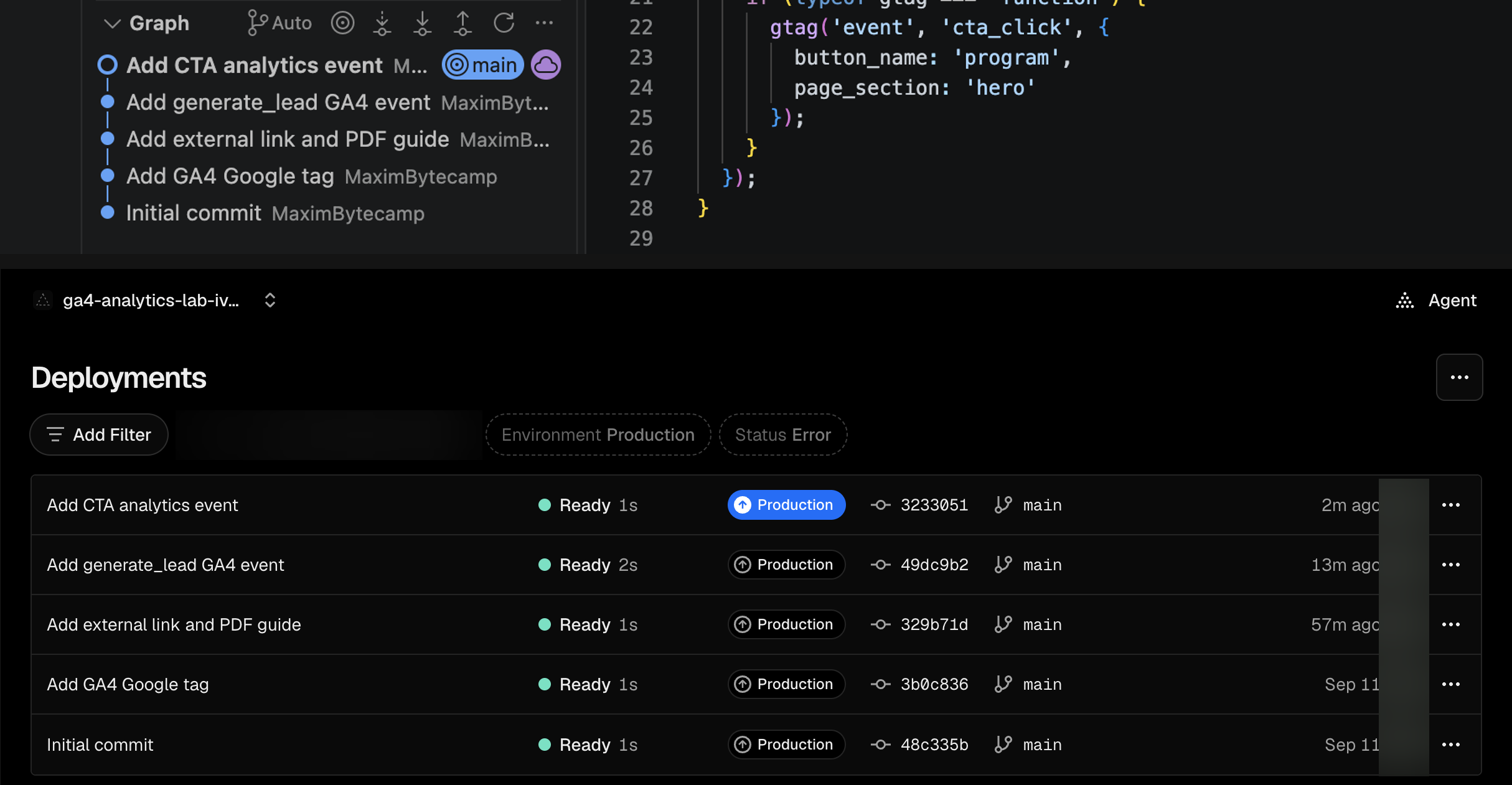Open the Agent panel

coord(1436,300)
